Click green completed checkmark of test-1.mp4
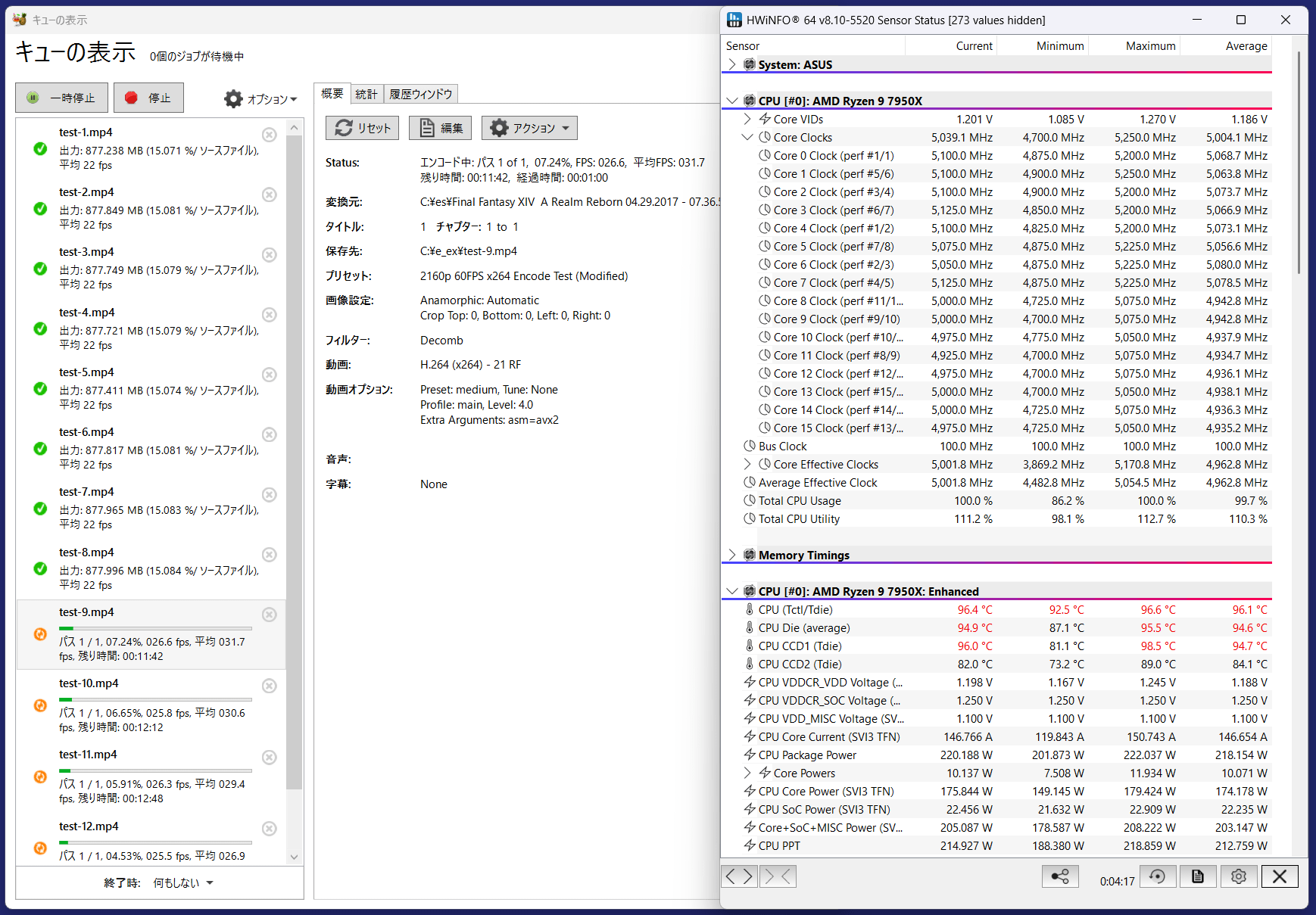The image size is (1316, 915). tap(40, 148)
